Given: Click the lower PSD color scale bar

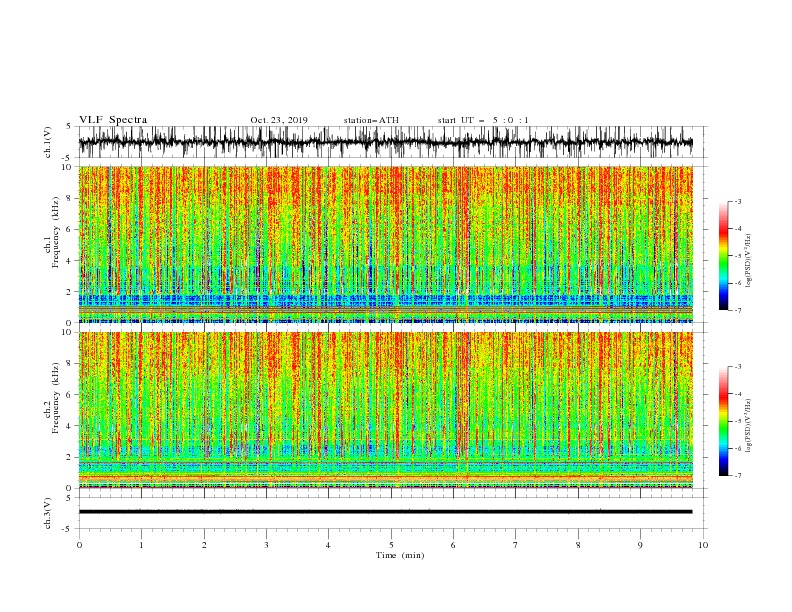Looking at the screenshot, I should point(723,421).
